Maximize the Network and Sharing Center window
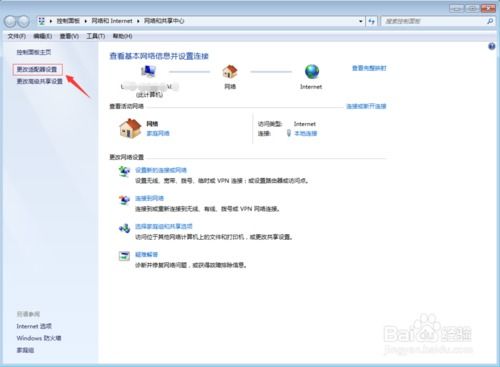 pyautogui.click(x=472, y=8)
